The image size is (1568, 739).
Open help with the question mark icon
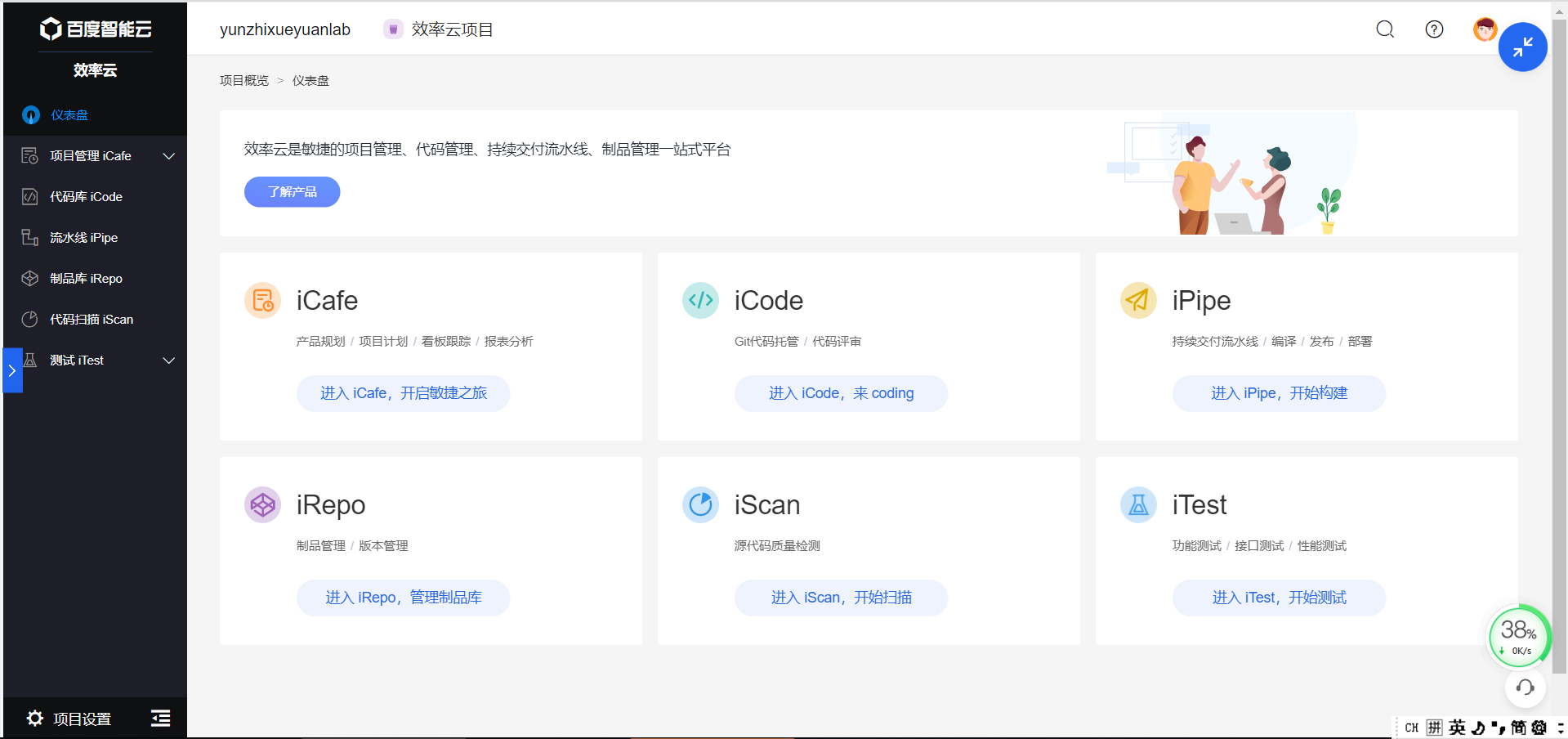click(x=1434, y=29)
